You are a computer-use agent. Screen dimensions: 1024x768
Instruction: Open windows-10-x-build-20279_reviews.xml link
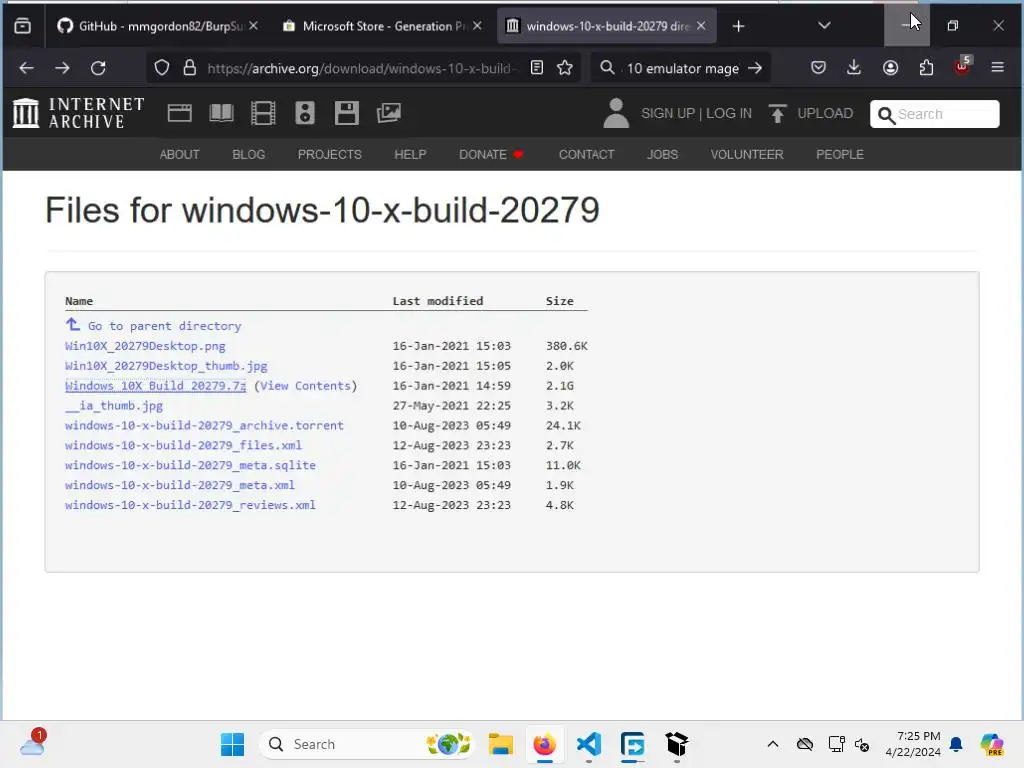[190, 505]
